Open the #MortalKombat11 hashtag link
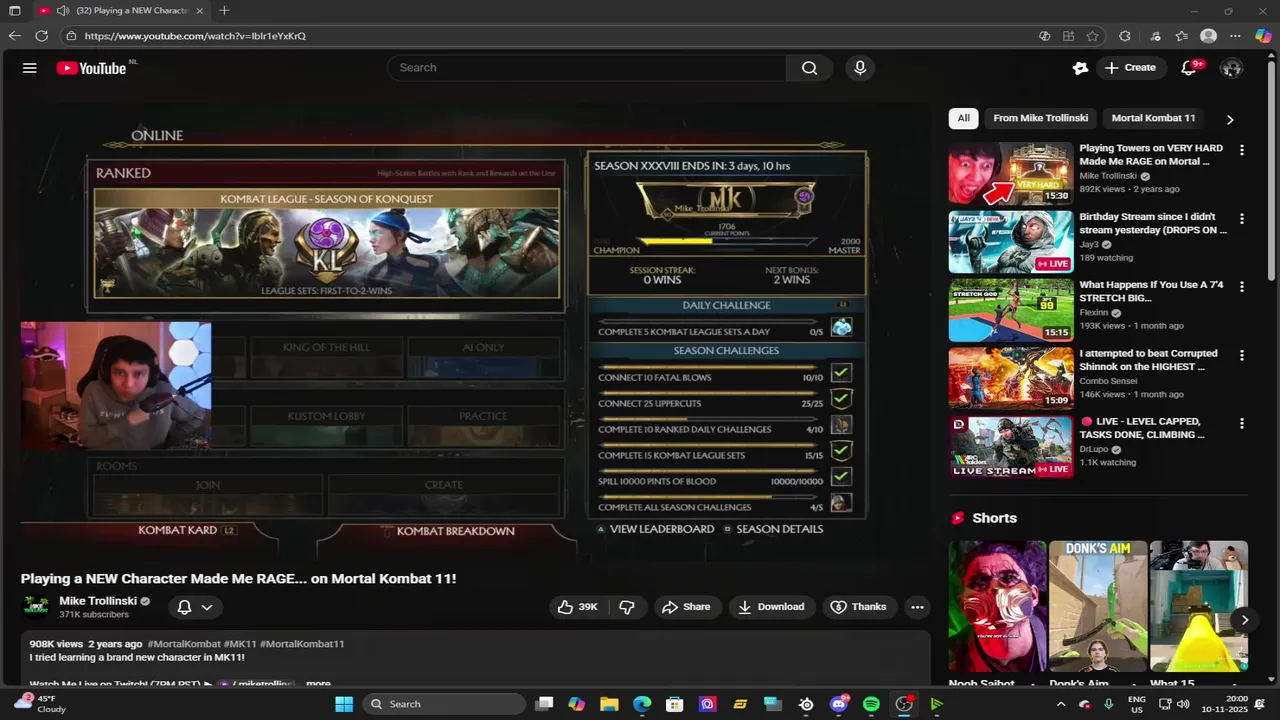Viewport: 1280px width, 720px height. (x=302, y=644)
